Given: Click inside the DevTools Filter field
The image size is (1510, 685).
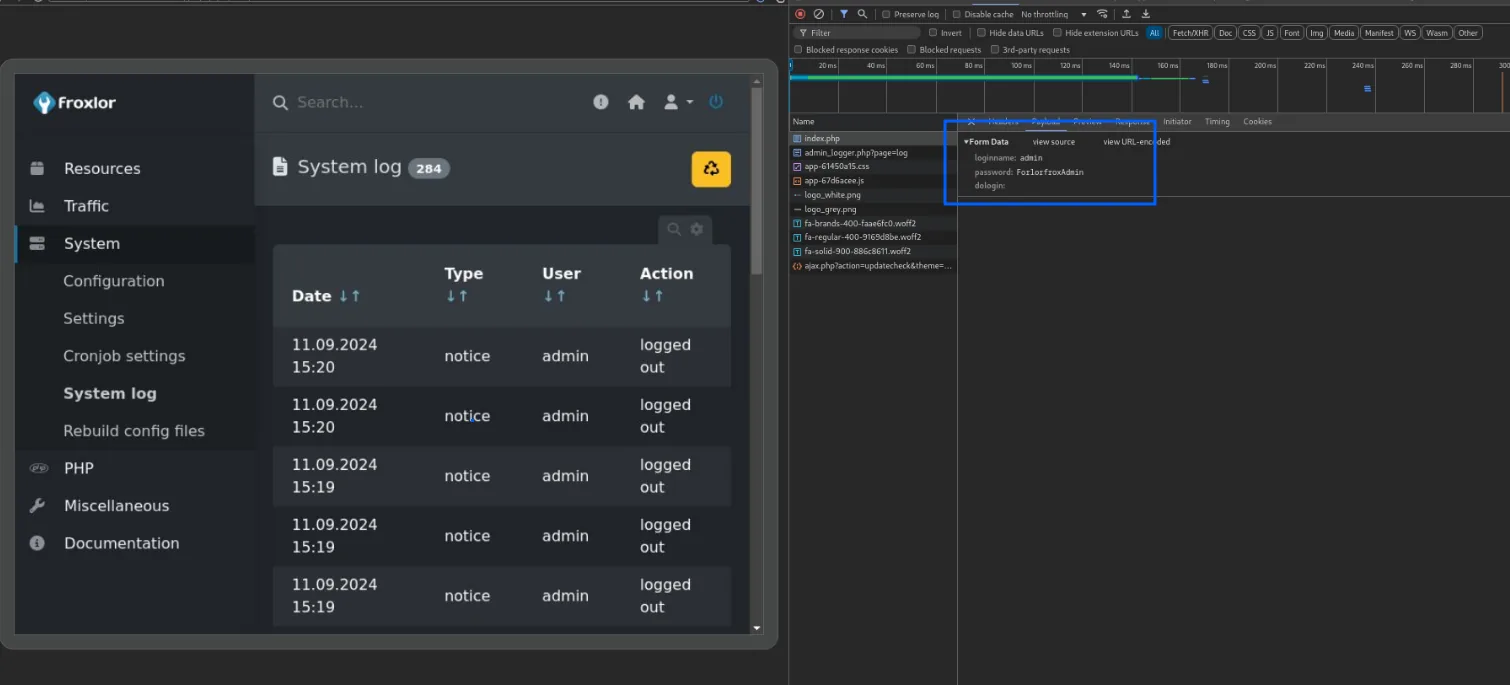Looking at the screenshot, I should click(858, 33).
